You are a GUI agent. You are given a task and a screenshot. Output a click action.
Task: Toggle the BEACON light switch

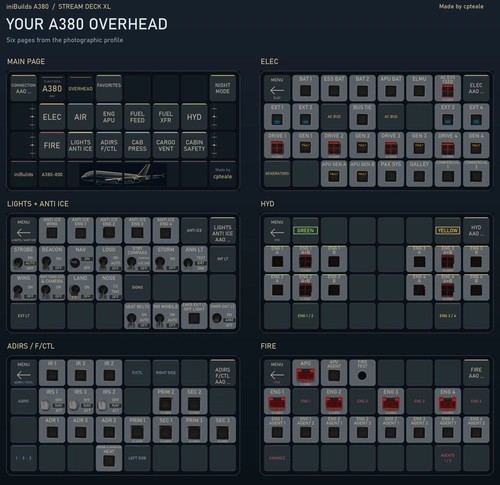coord(52,259)
